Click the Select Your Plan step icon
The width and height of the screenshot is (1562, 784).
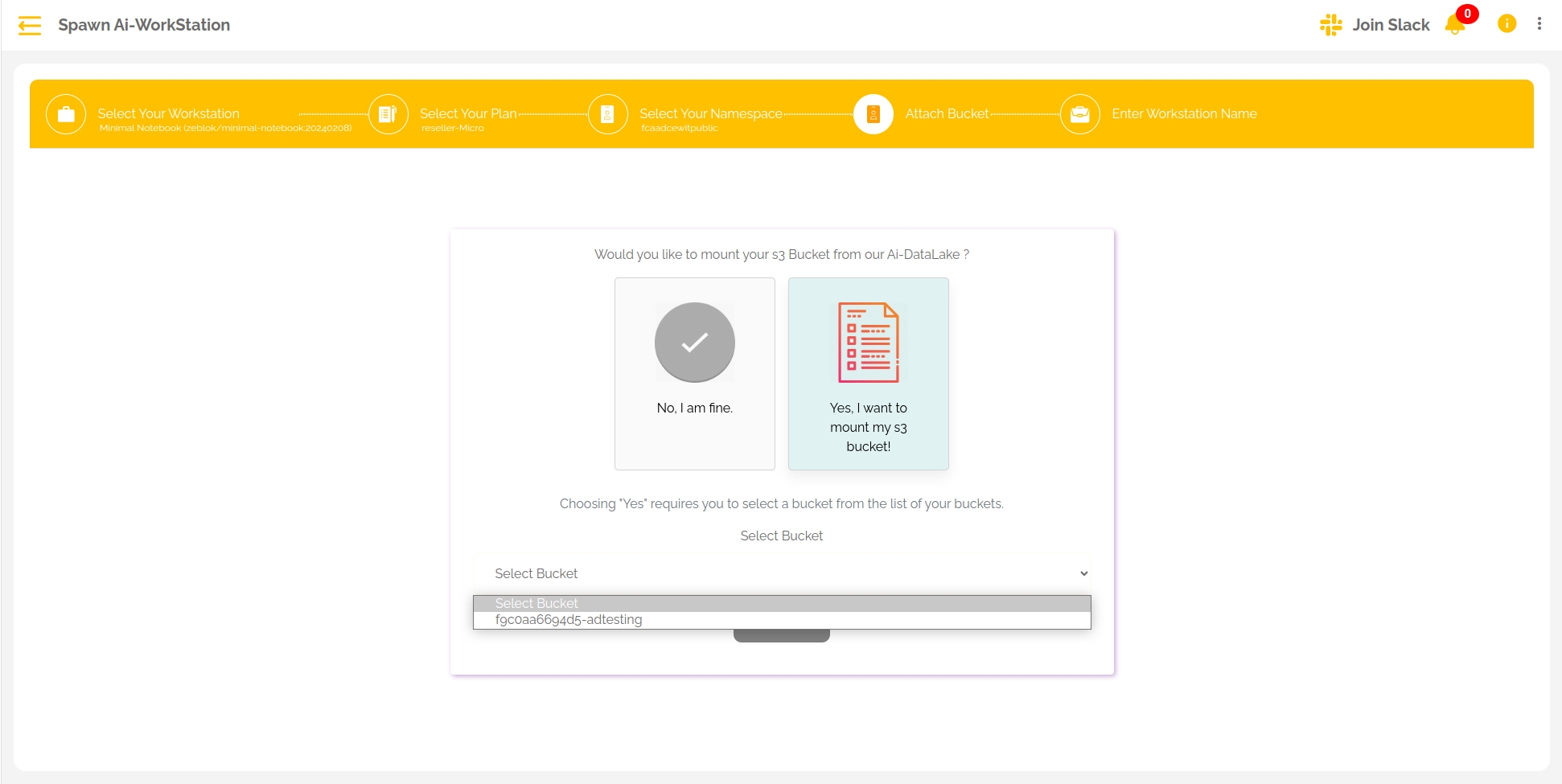point(388,114)
